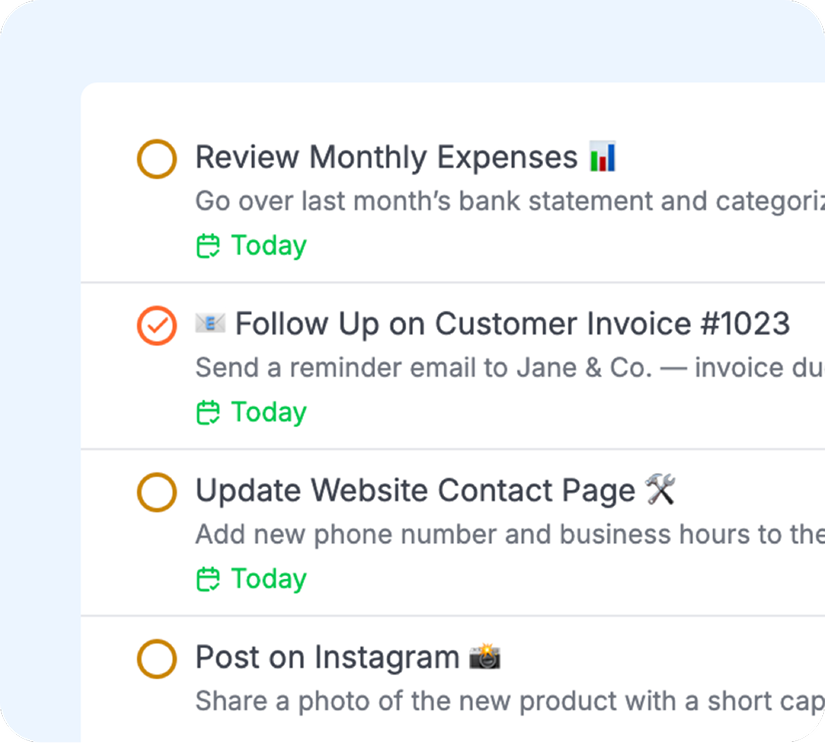Mark Update Website Contact Page as done
Screen dimensions: 825x743
pos(157,491)
